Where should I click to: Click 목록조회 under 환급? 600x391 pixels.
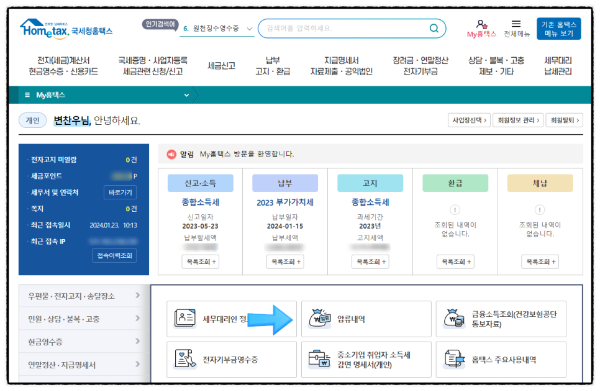[455, 262]
